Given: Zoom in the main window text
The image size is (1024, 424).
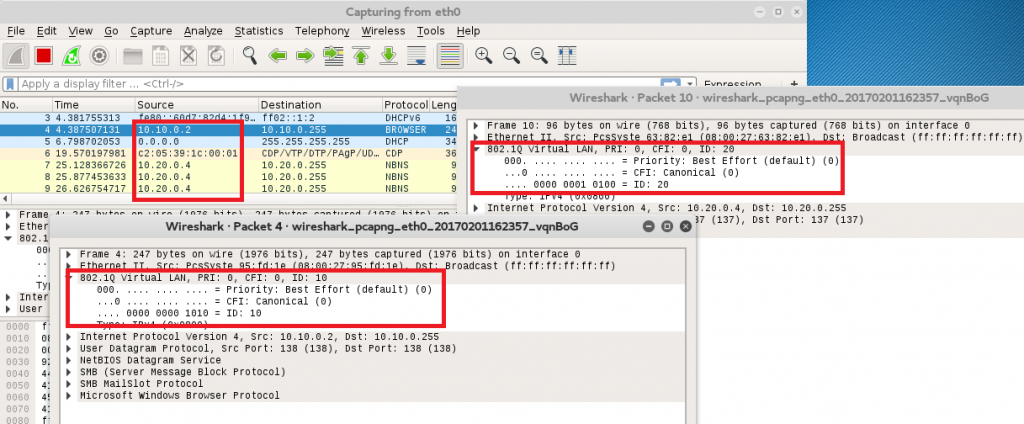Looking at the screenshot, I should click(x=483, y=56).
